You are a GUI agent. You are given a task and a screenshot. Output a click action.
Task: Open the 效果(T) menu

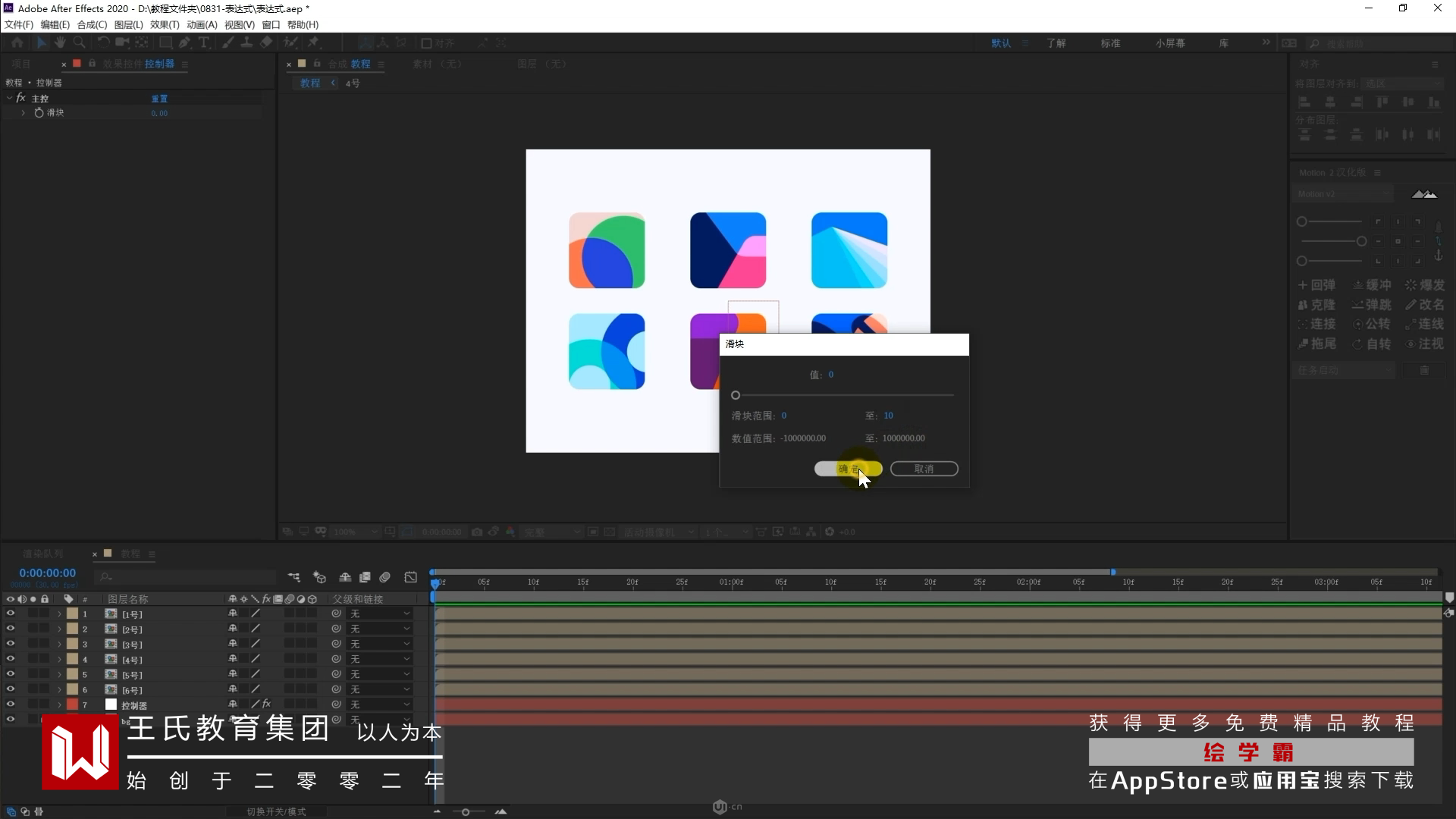coord(165,24)
